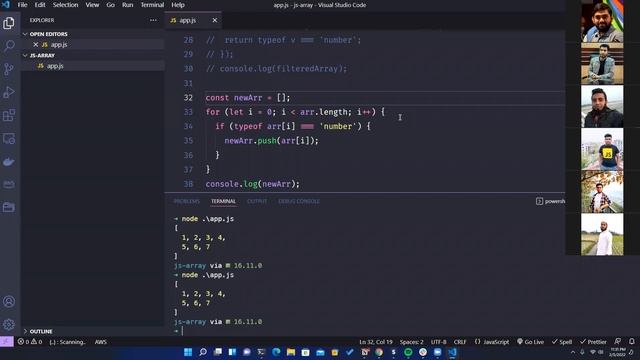Open the Remote Explorer view
640x360 pixels.
(x=9, y=139)
